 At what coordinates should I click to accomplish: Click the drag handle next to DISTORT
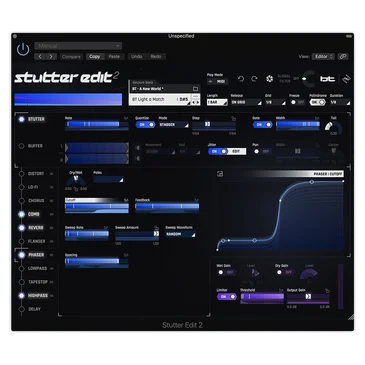[x=52, y=174]
